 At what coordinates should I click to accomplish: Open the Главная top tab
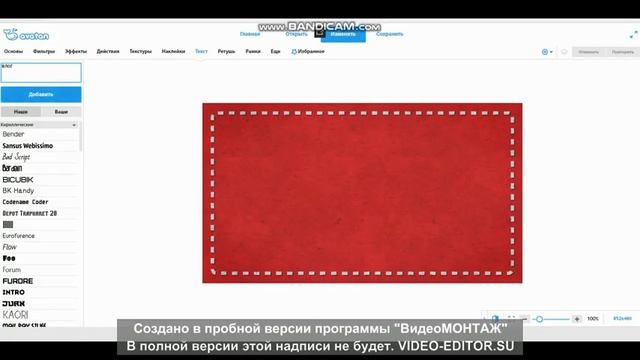tap(250, 34)
